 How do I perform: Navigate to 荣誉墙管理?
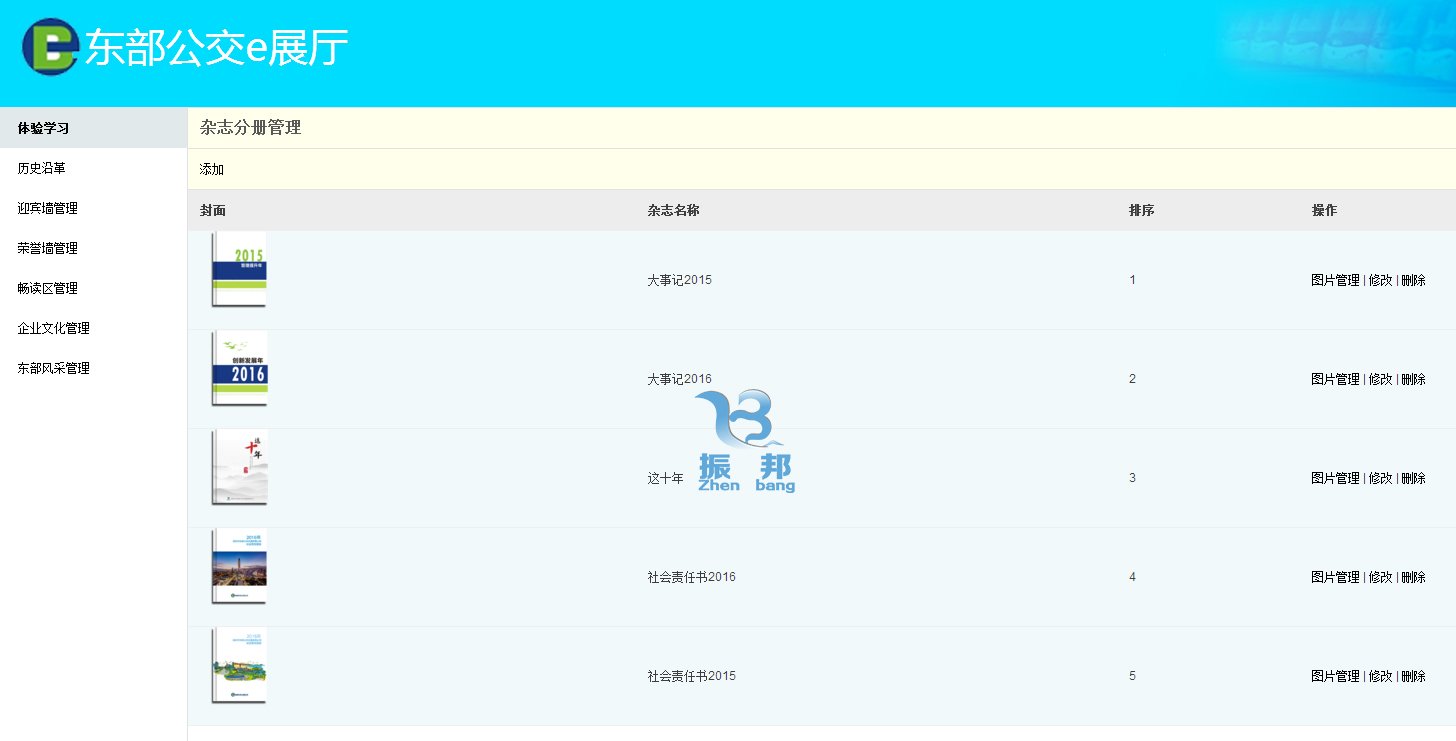(x=47, y=248)
